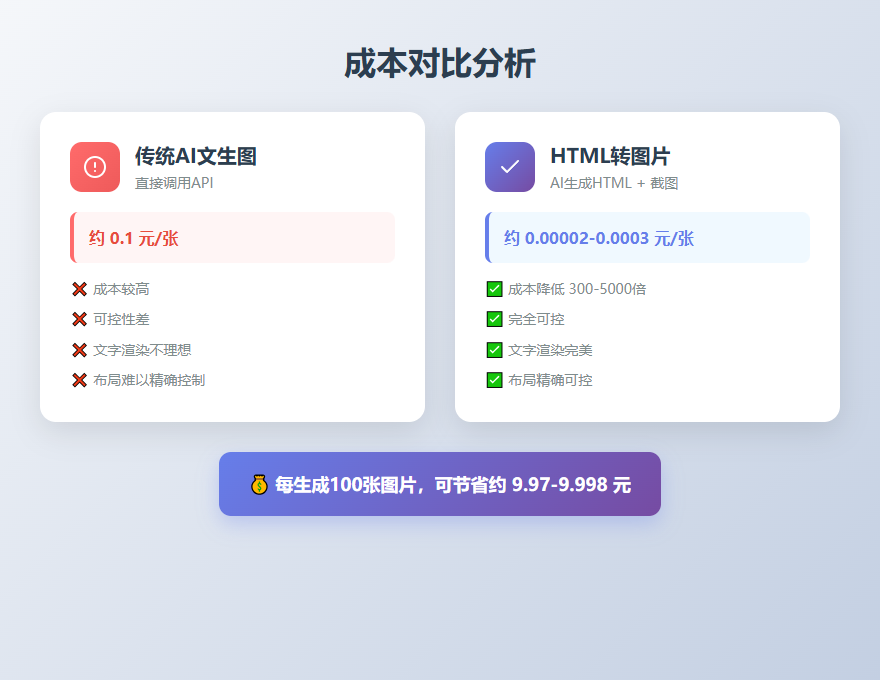Click the red X icon next to 布局难以精确控制
This screenshot has width=880, height=680.
pos(79,380)
